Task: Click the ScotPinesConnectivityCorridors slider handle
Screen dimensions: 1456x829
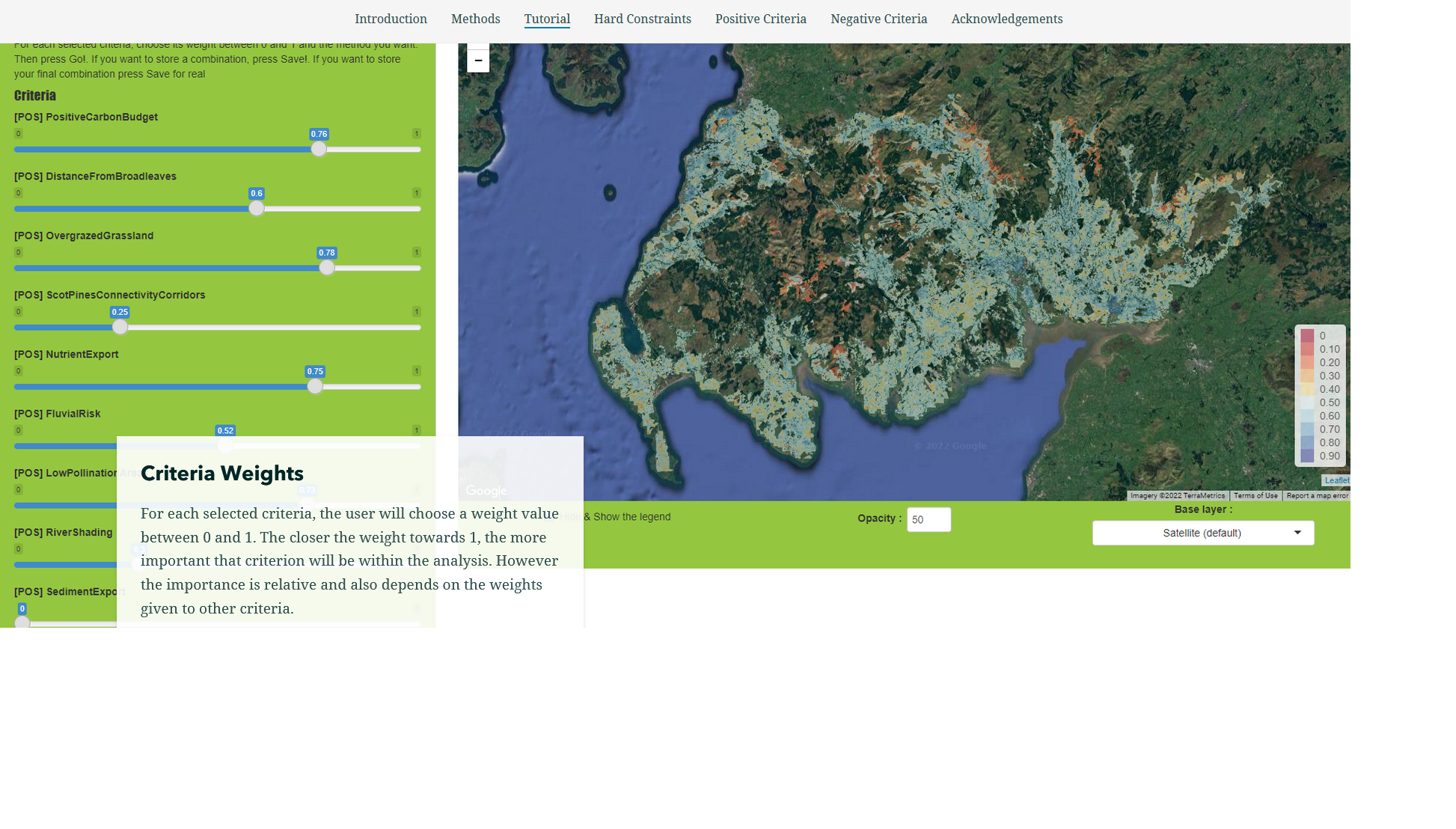Action: pyautogui.click(x=120, y=327)
